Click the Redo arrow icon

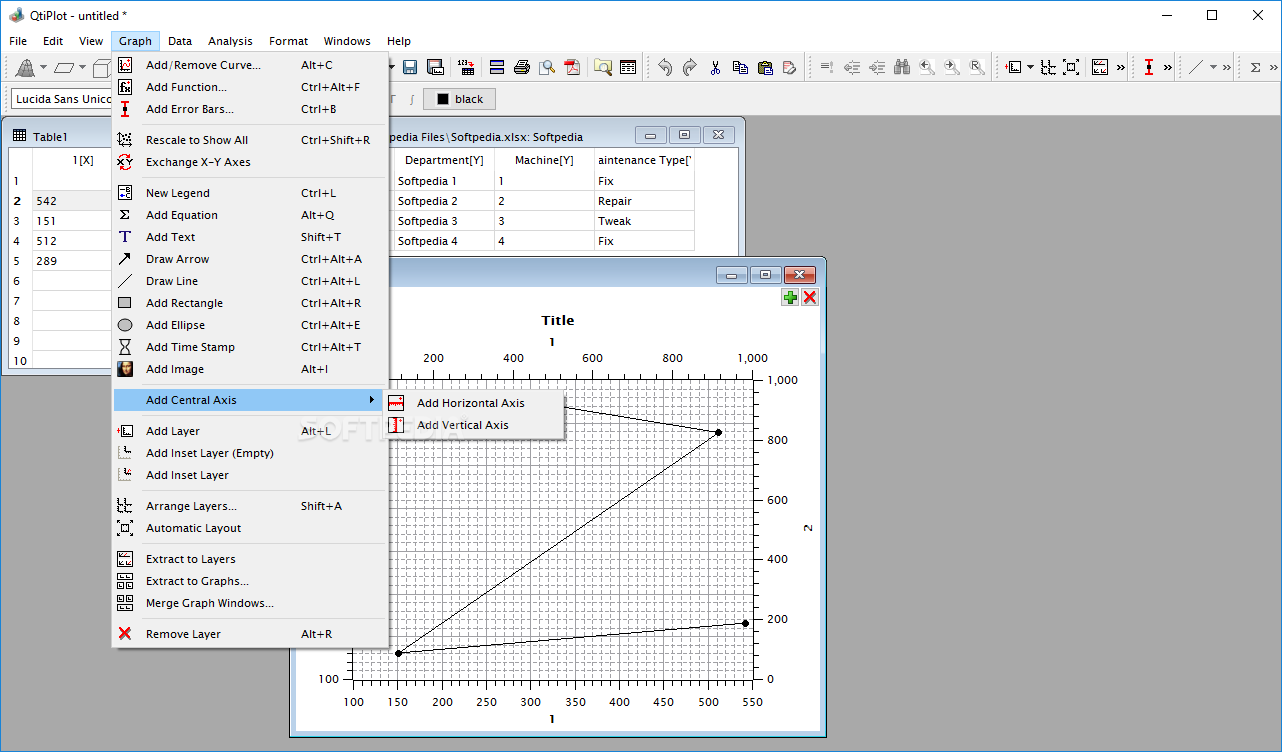690,67
